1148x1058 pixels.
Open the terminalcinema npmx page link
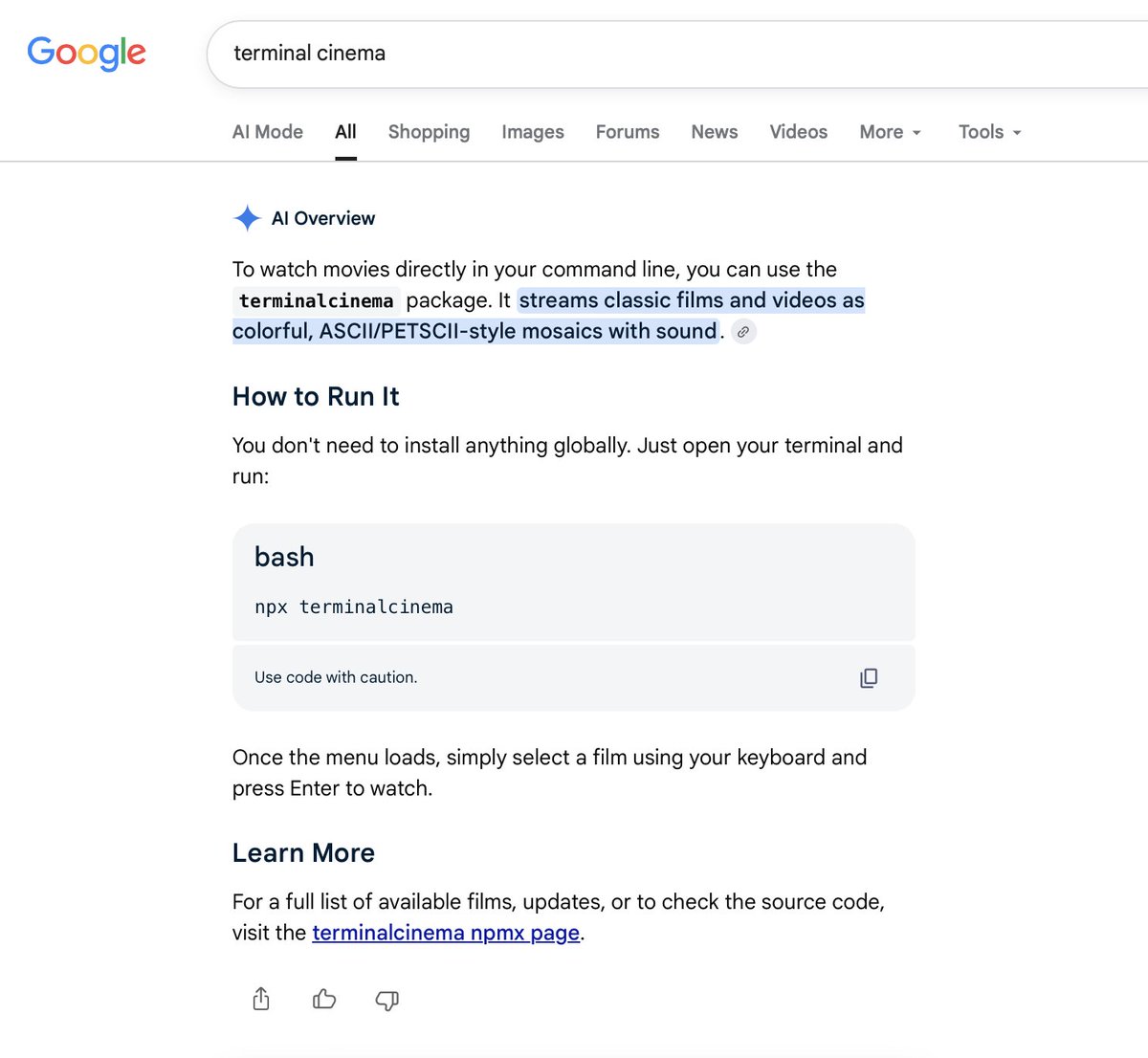pos(446,933)
